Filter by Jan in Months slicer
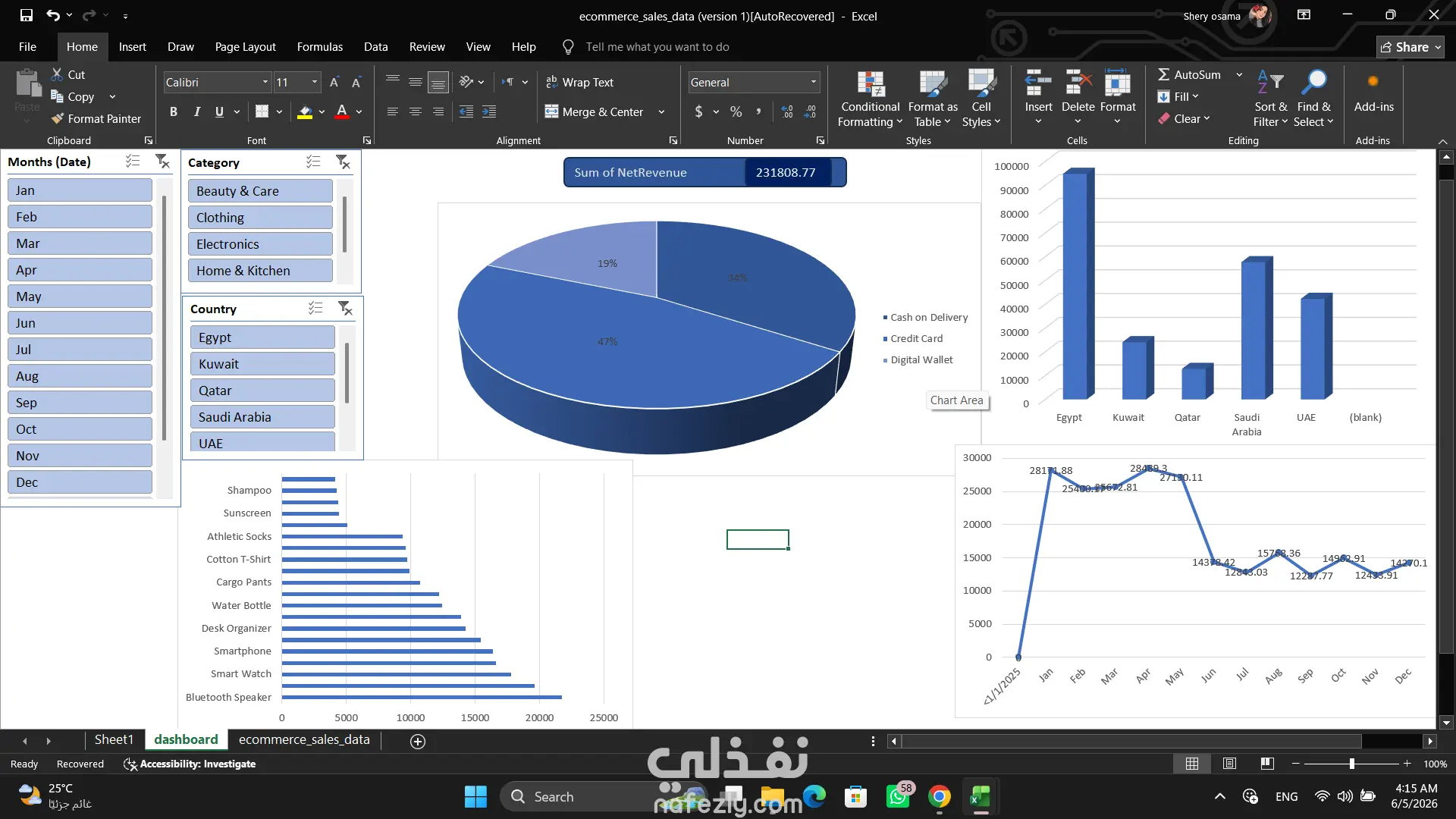Viewport: 1456px width, 819px height. click(x=80, y=190)
